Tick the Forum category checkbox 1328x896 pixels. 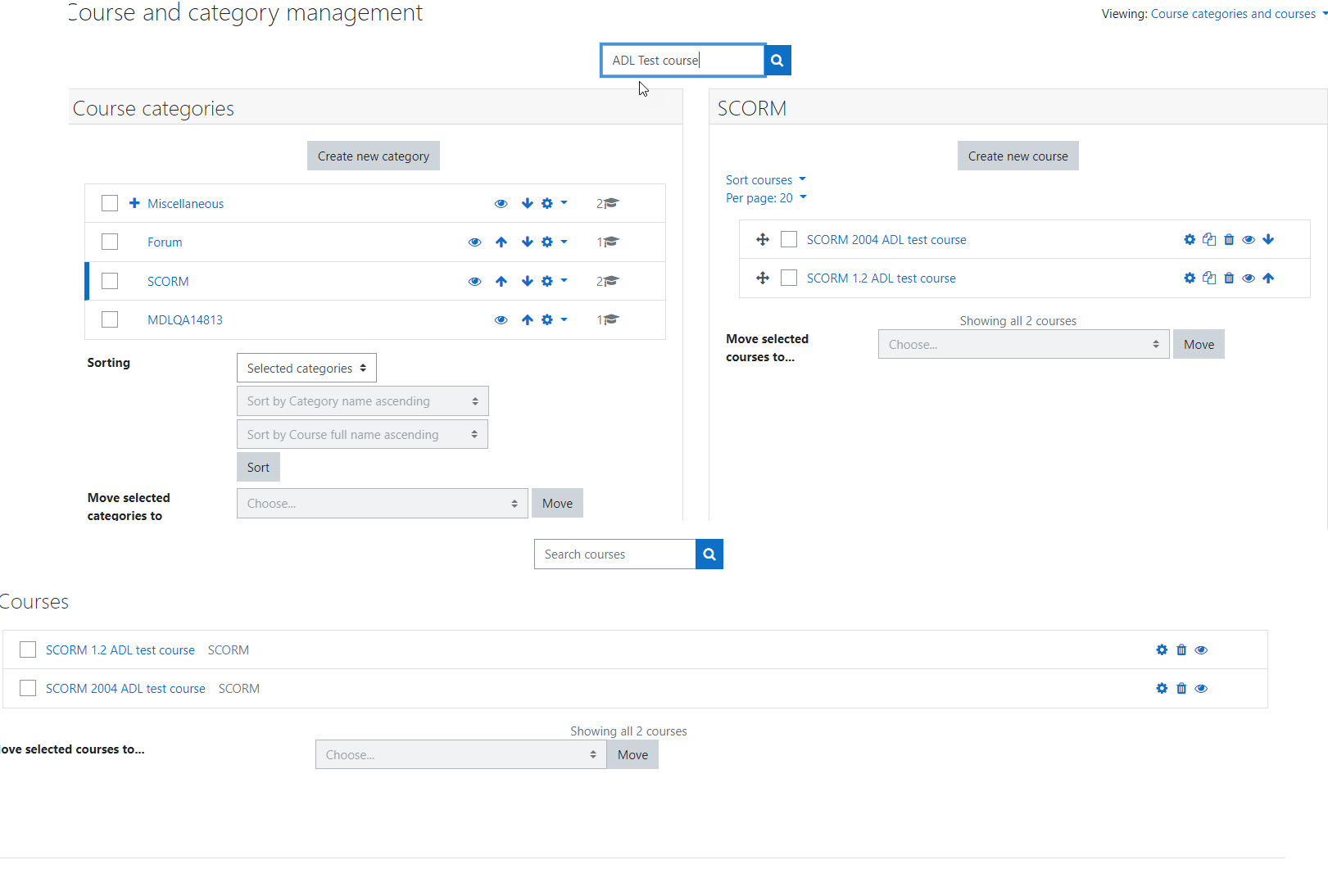110,242
